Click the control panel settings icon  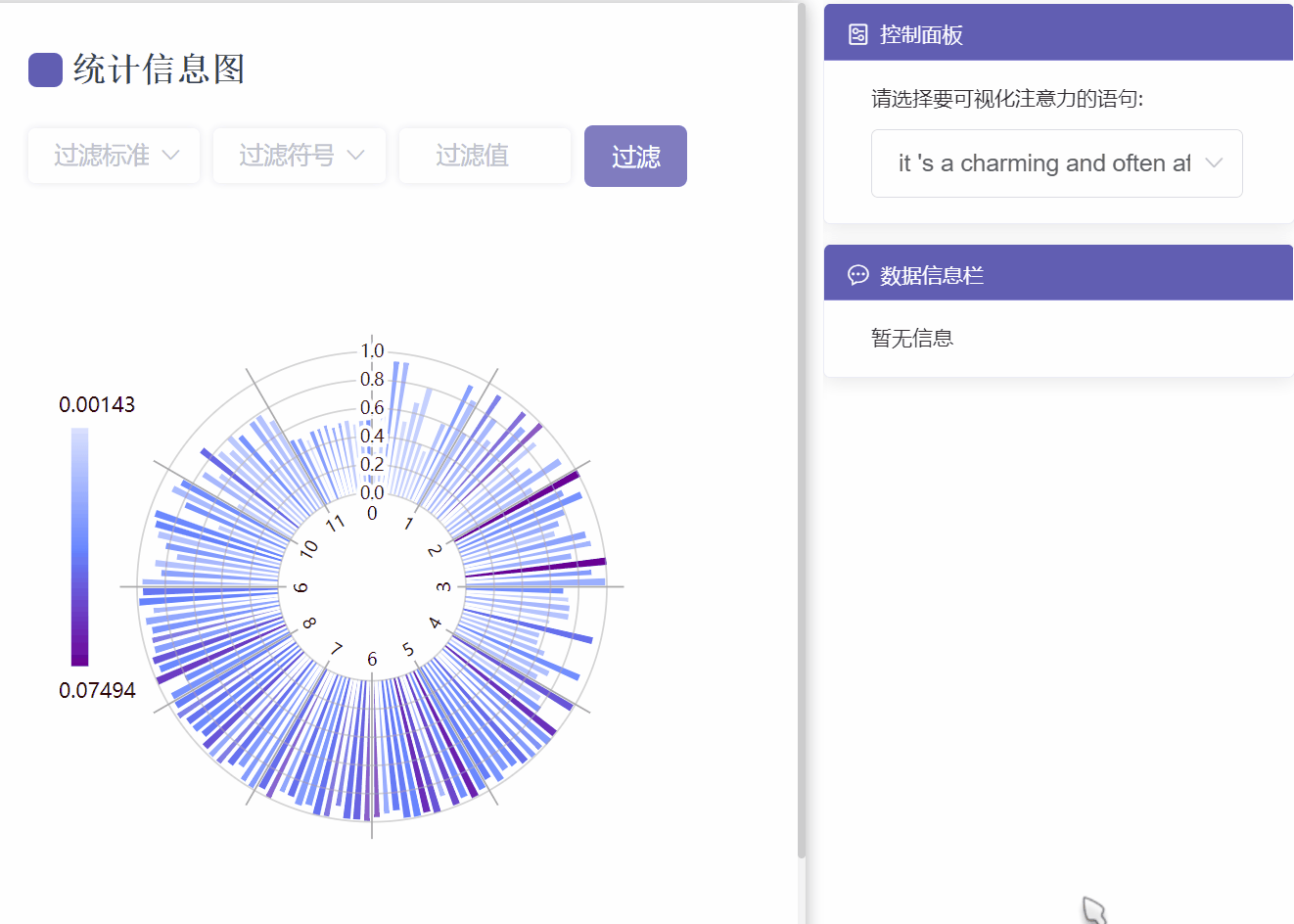coord(857,35)
